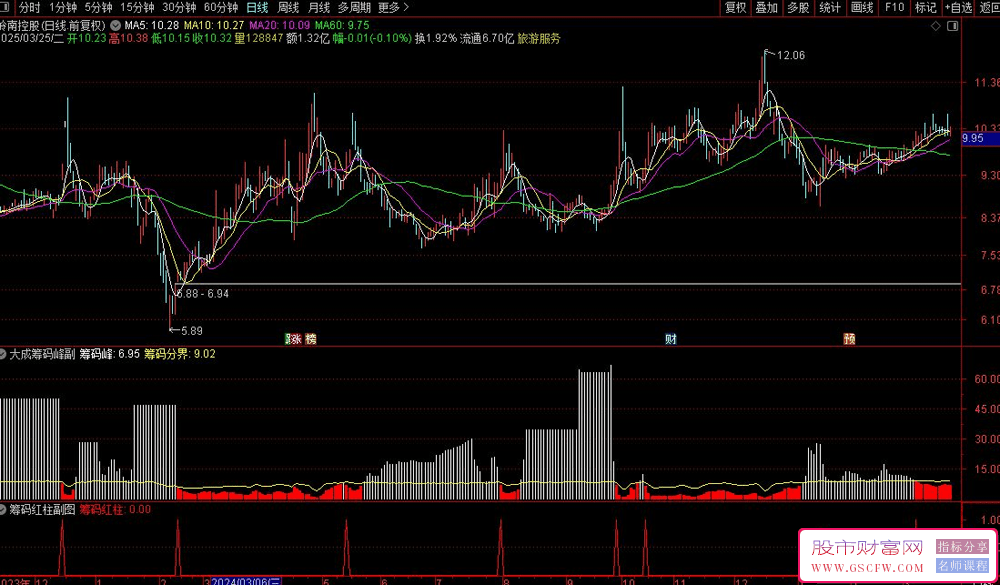Toggle 叠加 overlay comparison
Viewport: 1000px width, 585px height.
[x=766, y=7]
